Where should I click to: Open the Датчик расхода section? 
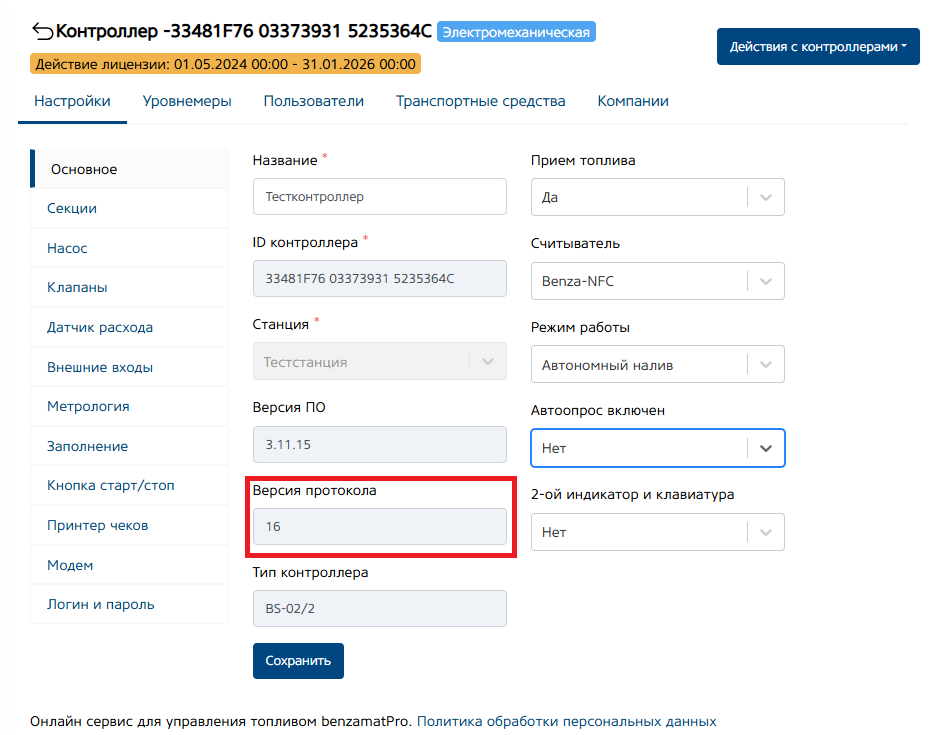tap(100, 327)
